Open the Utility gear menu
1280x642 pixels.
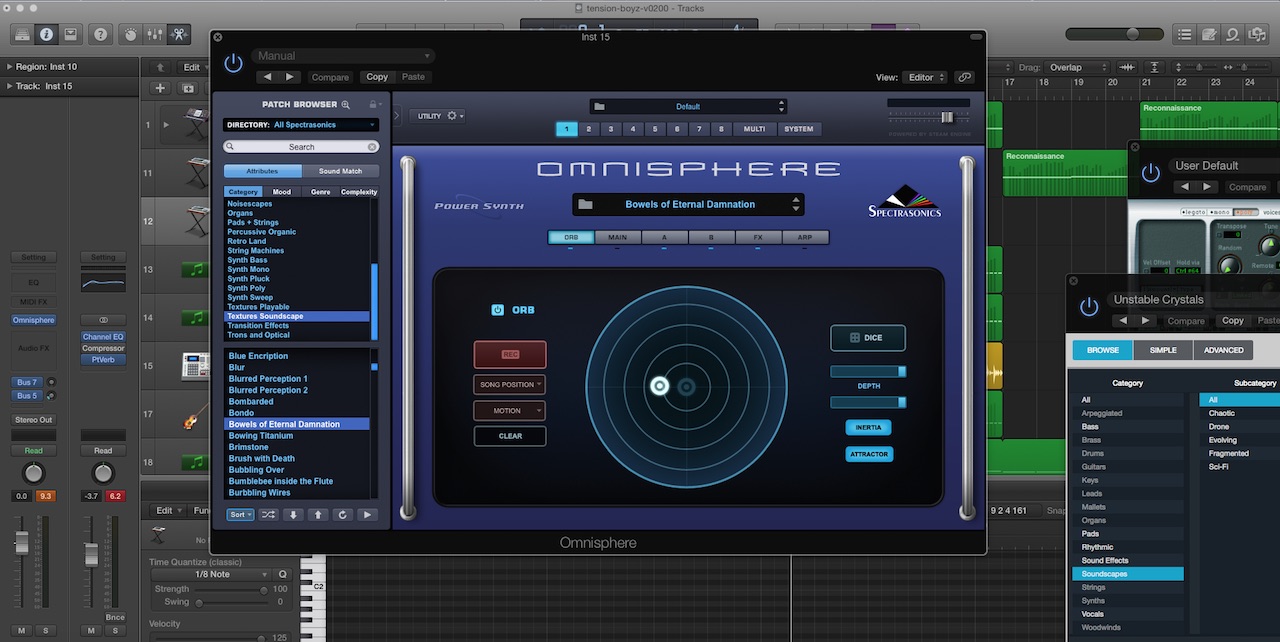pyautogui.click(x=439, y=116)
